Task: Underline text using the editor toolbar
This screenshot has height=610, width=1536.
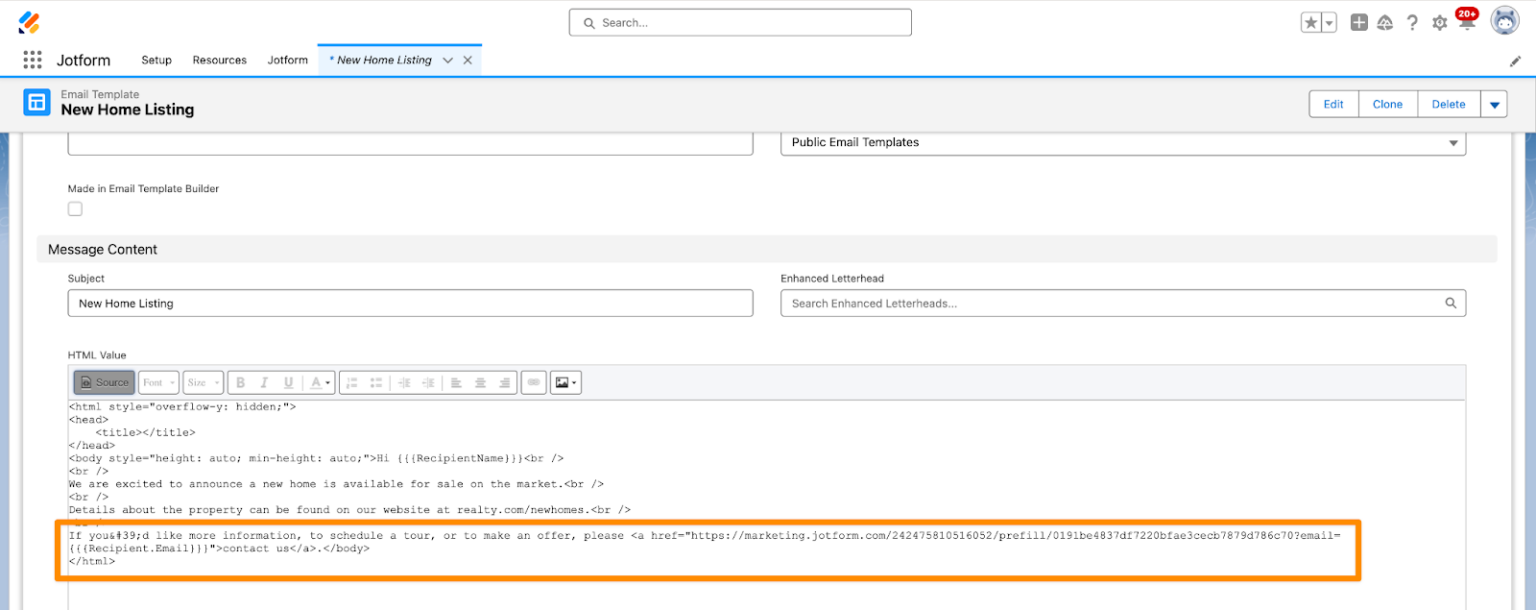Action: coord(288,382)
